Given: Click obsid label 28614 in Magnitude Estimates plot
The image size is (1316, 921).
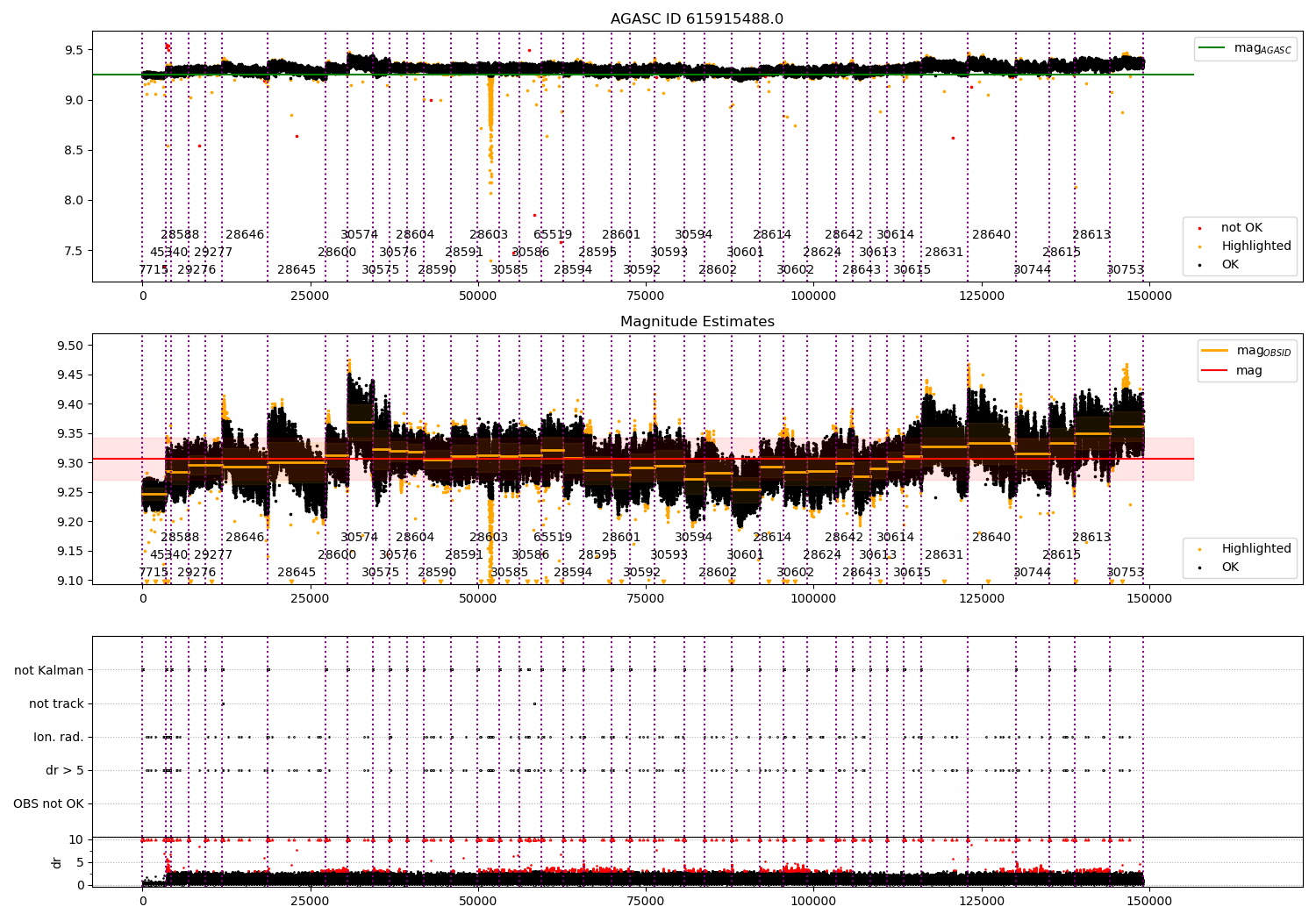Looking at the screenshot, I should [772, 538].
